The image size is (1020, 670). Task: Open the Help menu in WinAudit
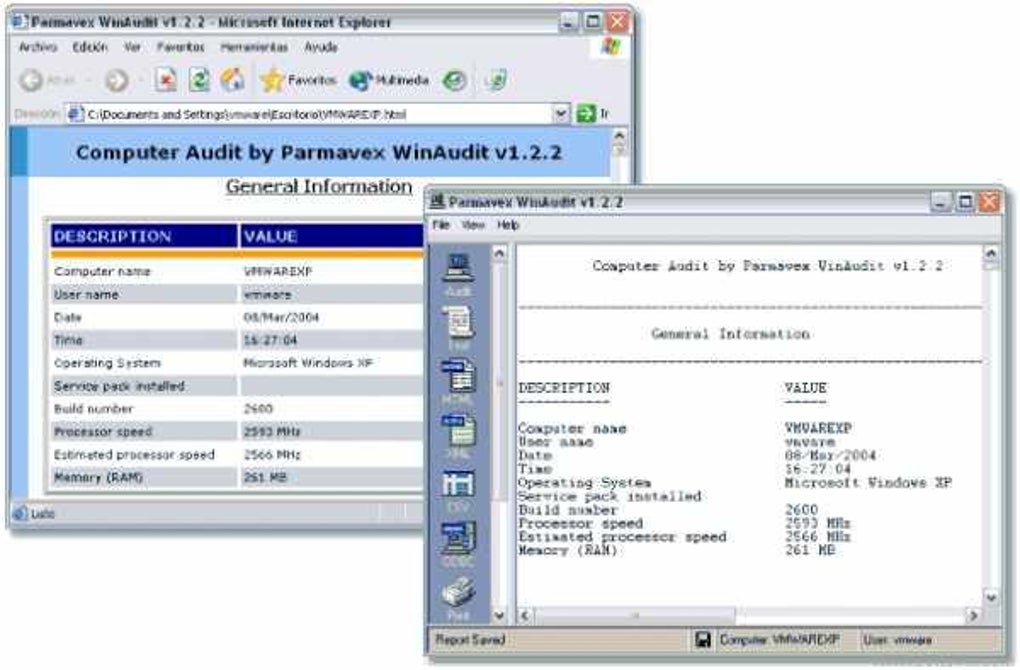point(508,225)
